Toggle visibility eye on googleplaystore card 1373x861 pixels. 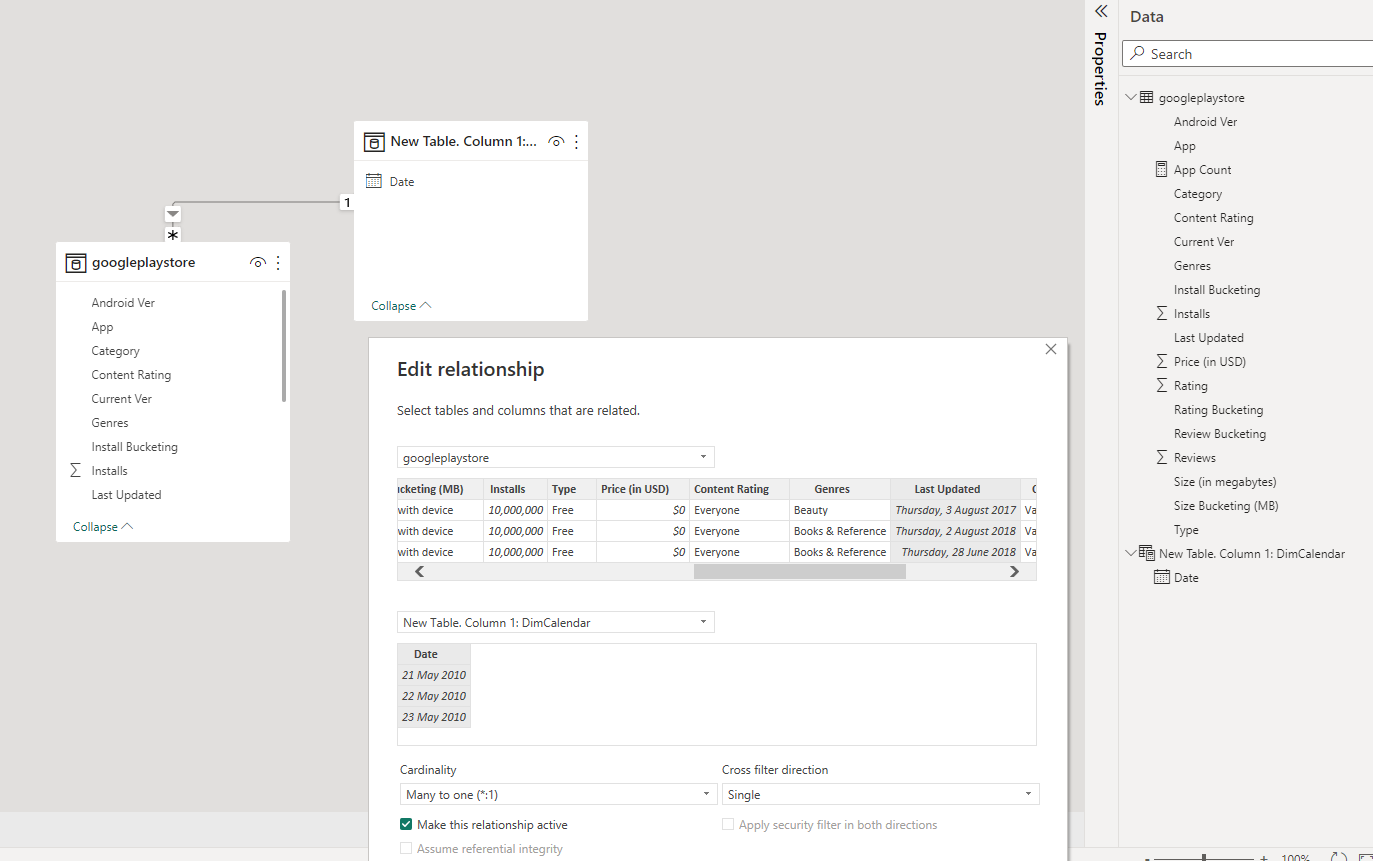tap(257, 263)
